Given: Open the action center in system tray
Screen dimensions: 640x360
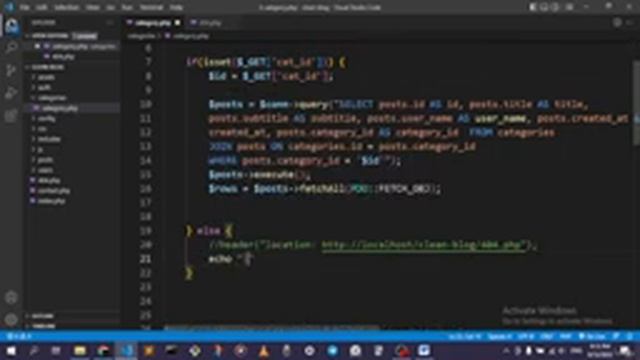Looking at the screenshot, I should (x=626, y=351).
